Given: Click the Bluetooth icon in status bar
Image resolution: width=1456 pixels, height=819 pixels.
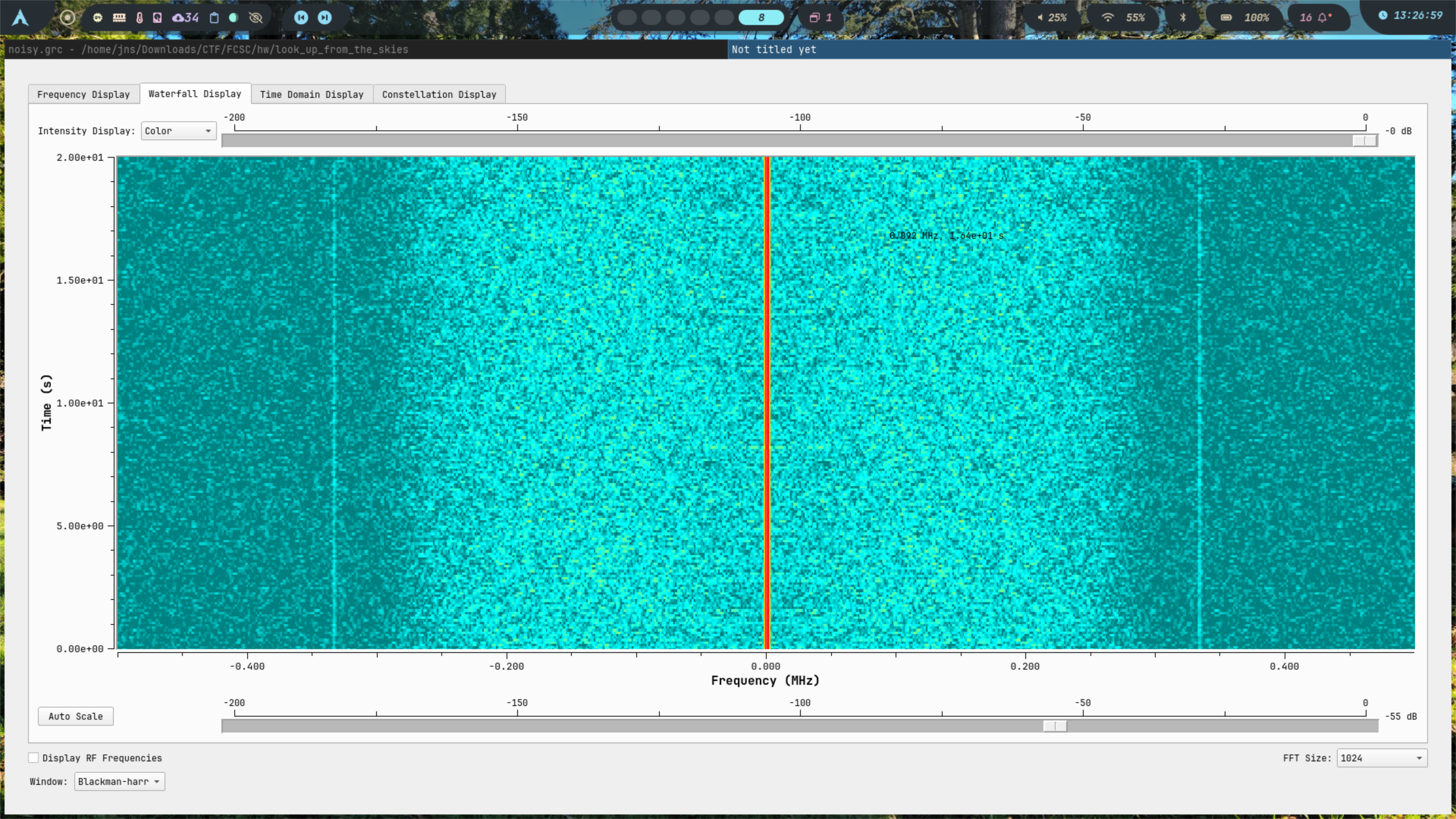Looking at the screenshot, I should click(1183, 17).
